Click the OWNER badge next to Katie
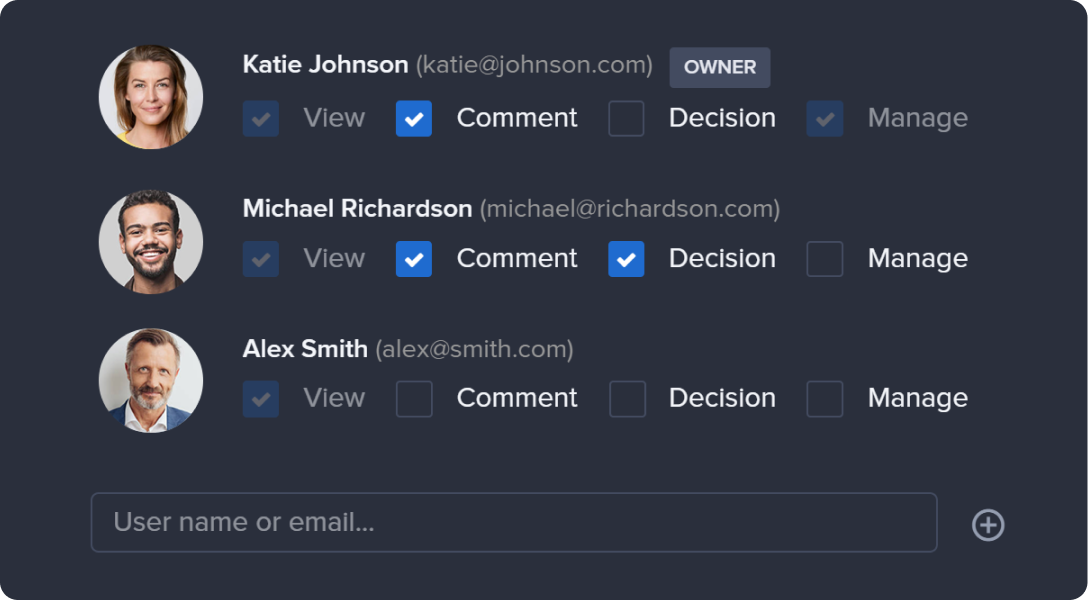1088x600 pixels. [720, 67]
